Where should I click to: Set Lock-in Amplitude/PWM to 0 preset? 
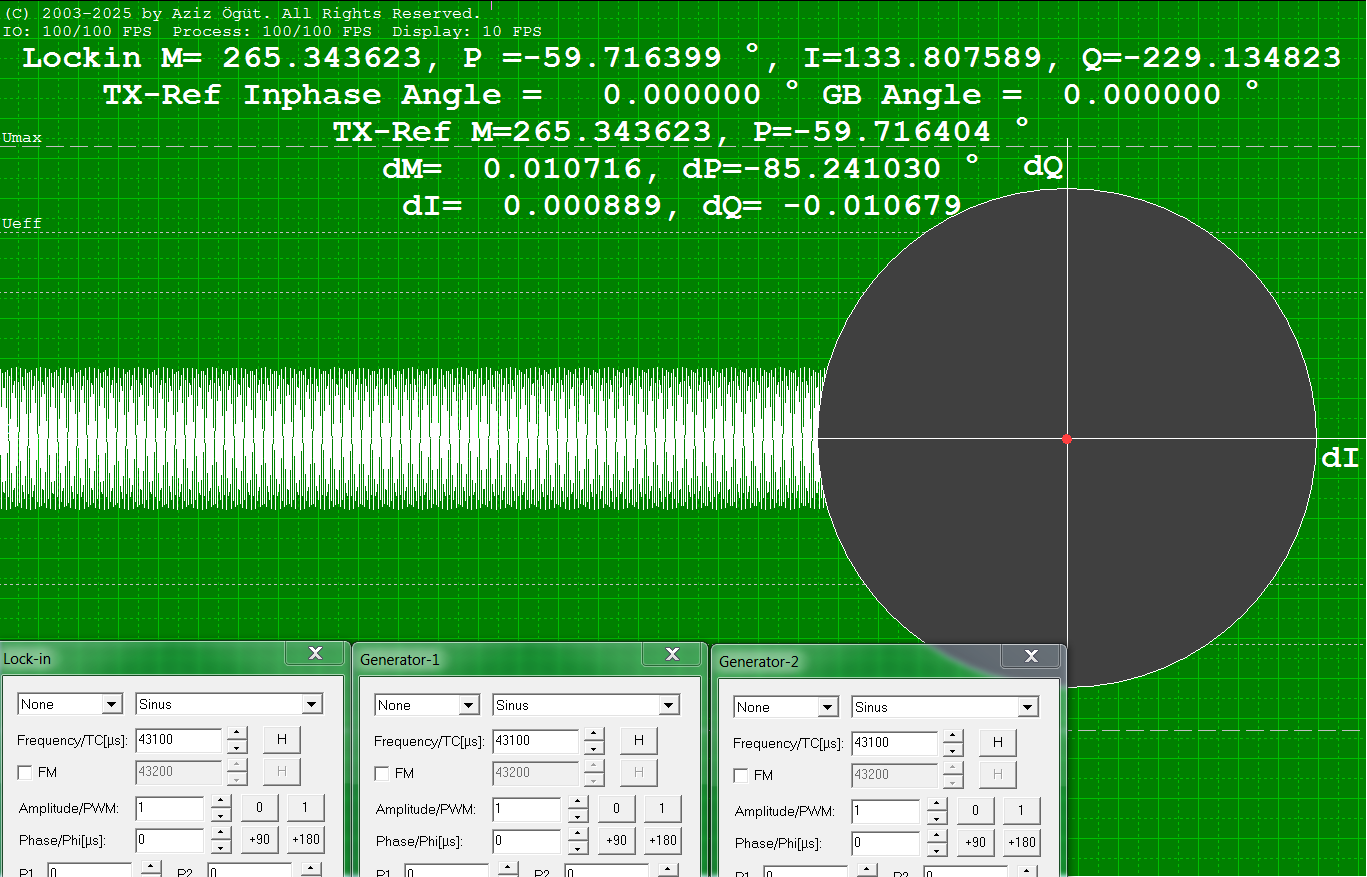pyautogui.click(x=260, y=808)
